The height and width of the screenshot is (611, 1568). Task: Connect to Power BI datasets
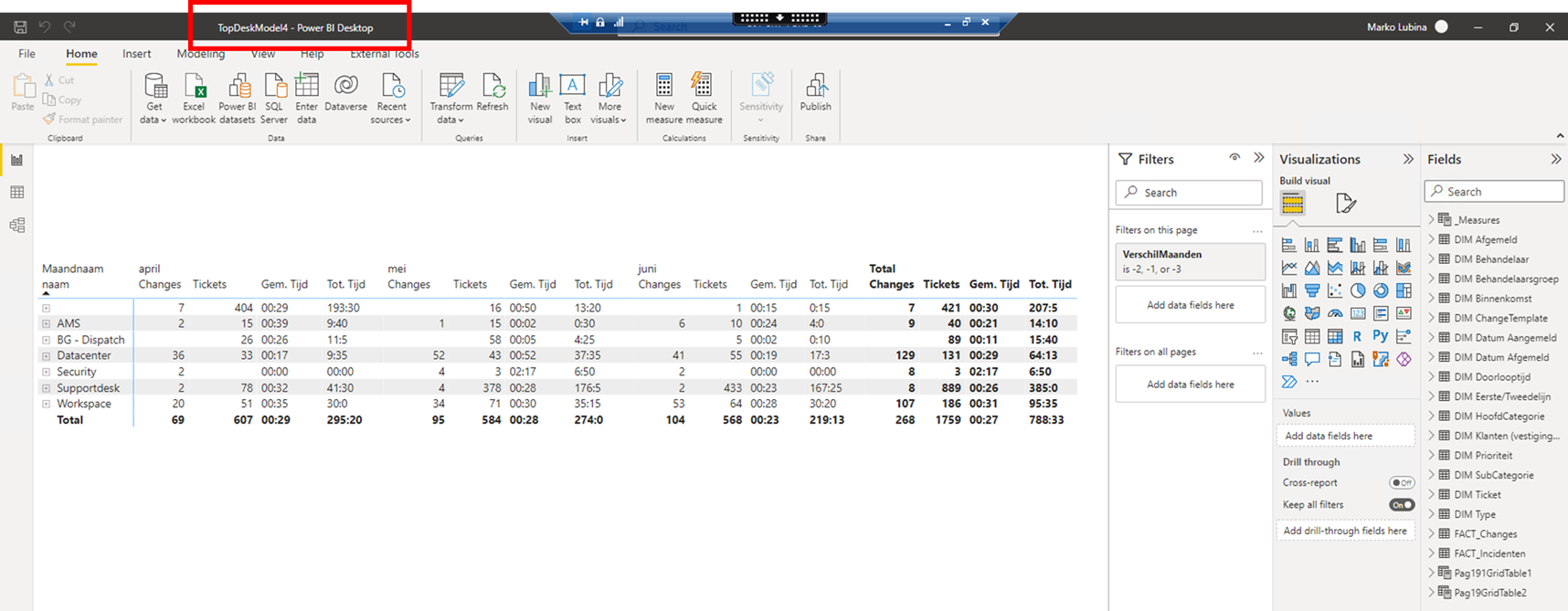[237, 99]
